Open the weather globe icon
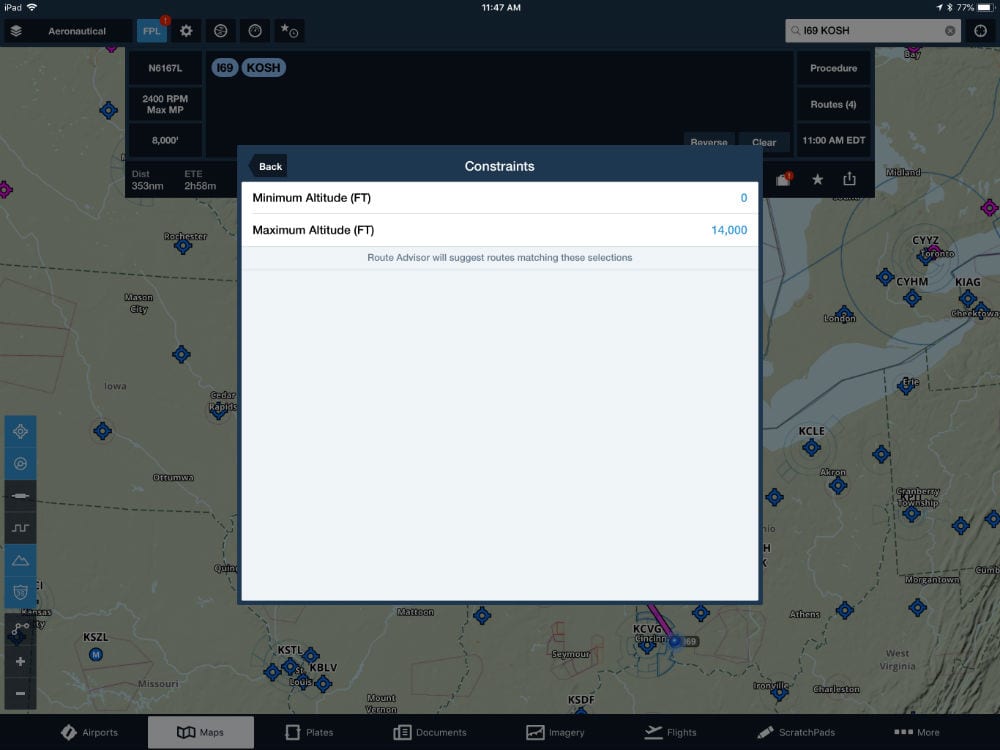 (x=221, y=31)
